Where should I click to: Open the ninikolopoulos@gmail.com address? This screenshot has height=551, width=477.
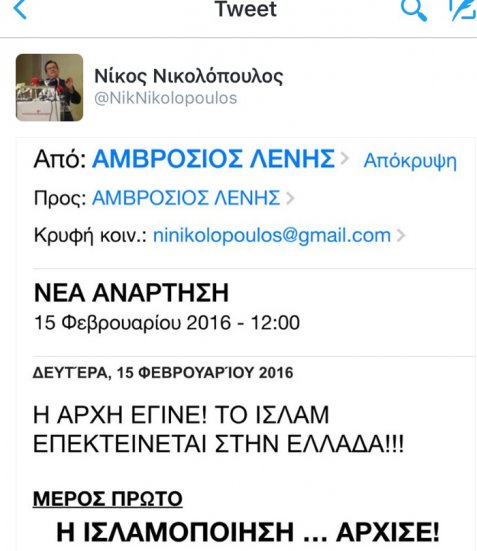coord(272,235)
